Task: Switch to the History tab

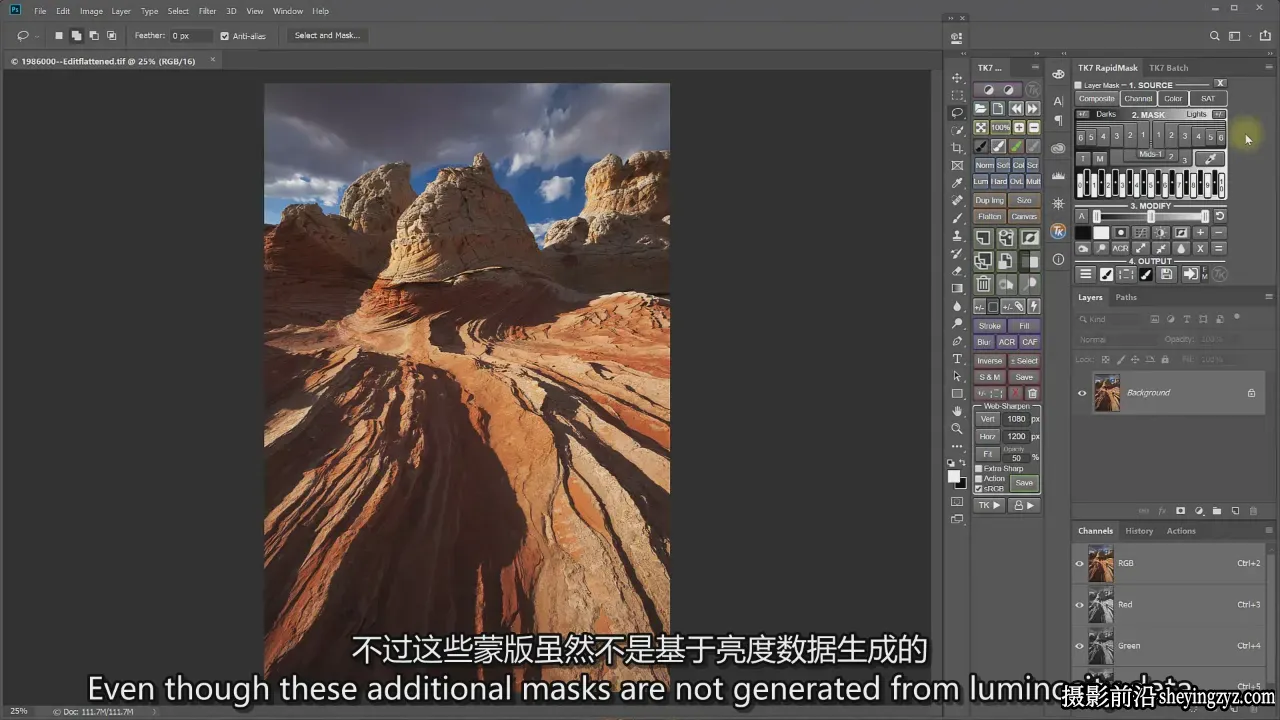Action: (x=1139, y=531)
